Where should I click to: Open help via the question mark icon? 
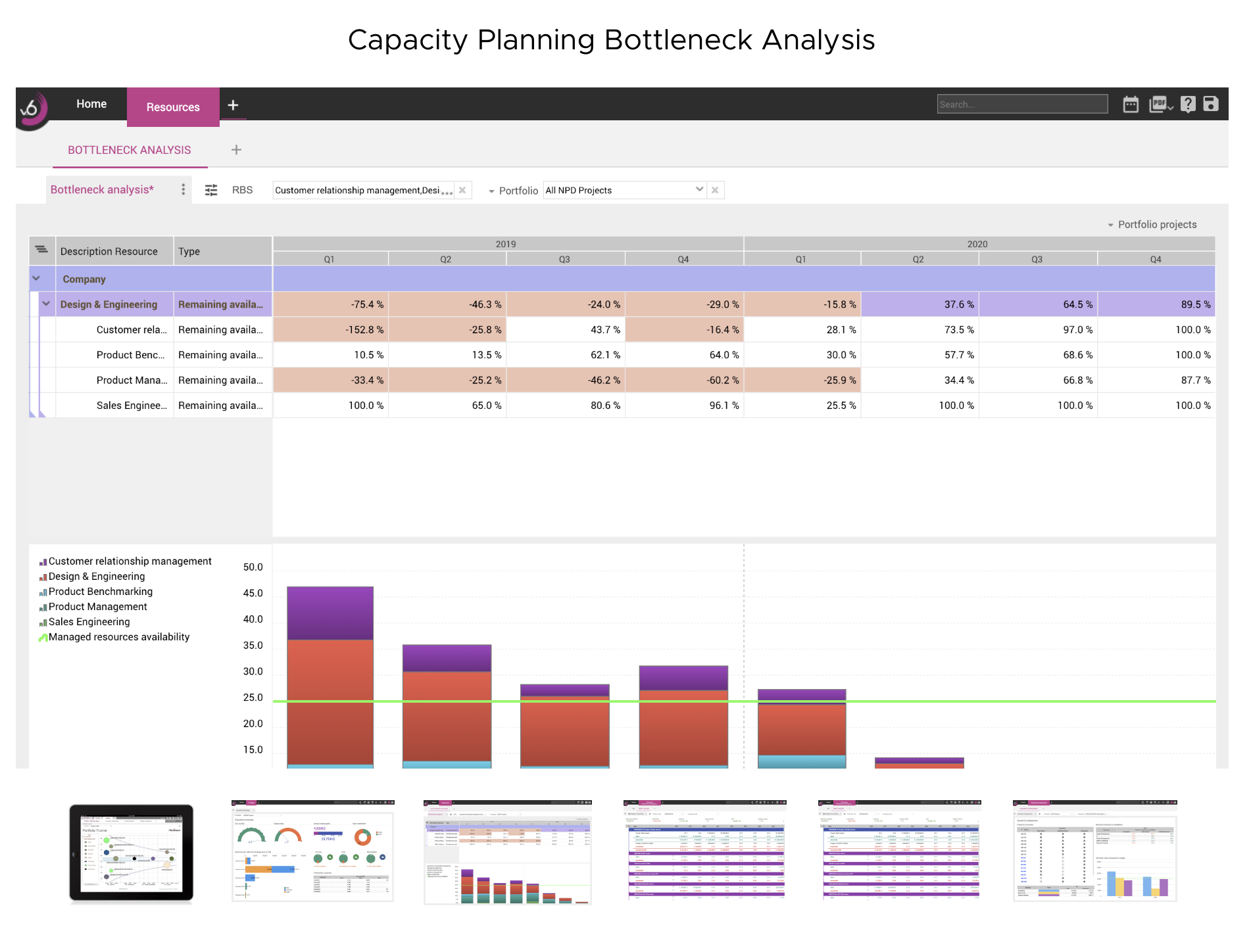[1188, 104]
